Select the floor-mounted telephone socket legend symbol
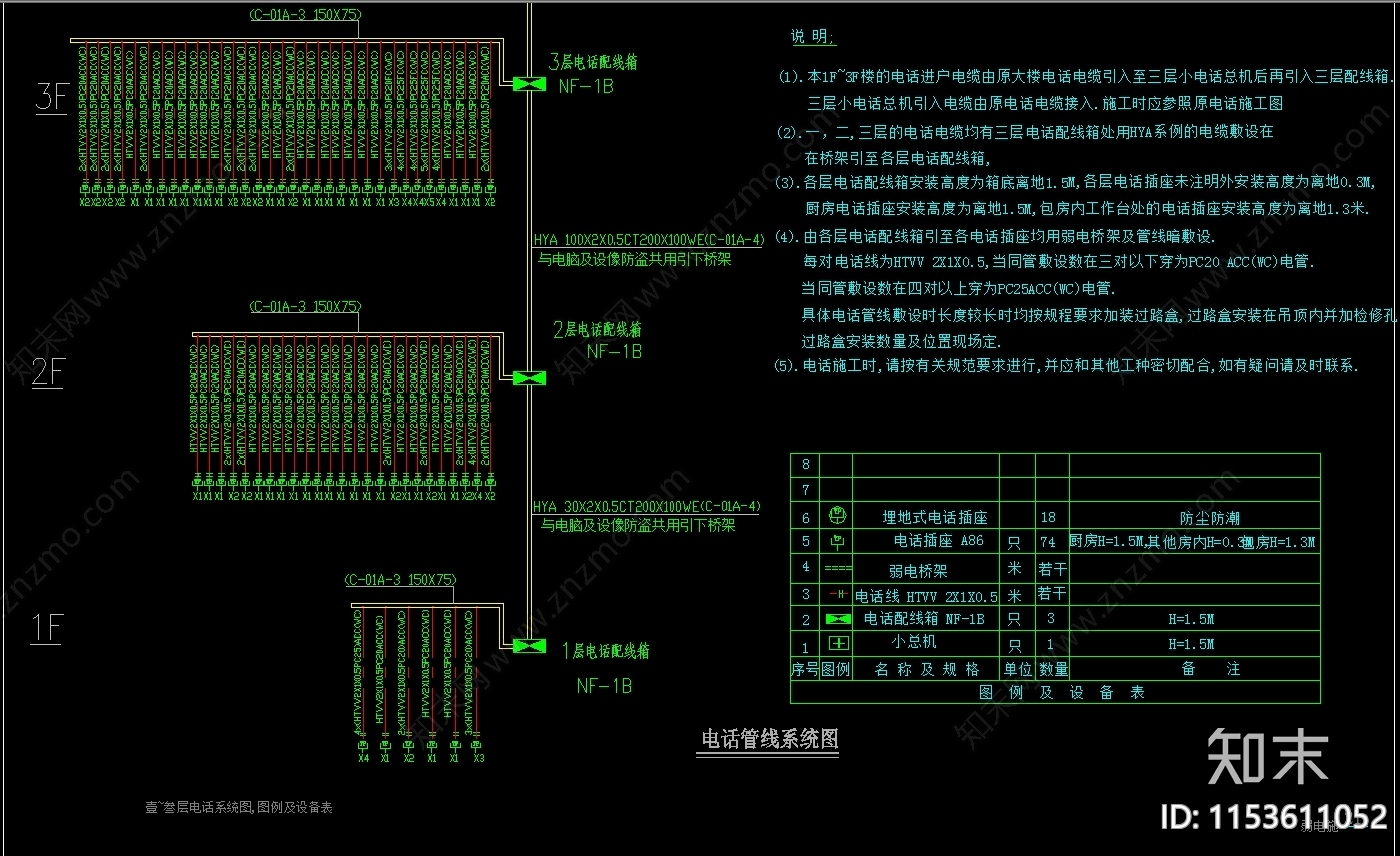Image resolution: width=1400 pixels, height=856 pixels. 838,517
